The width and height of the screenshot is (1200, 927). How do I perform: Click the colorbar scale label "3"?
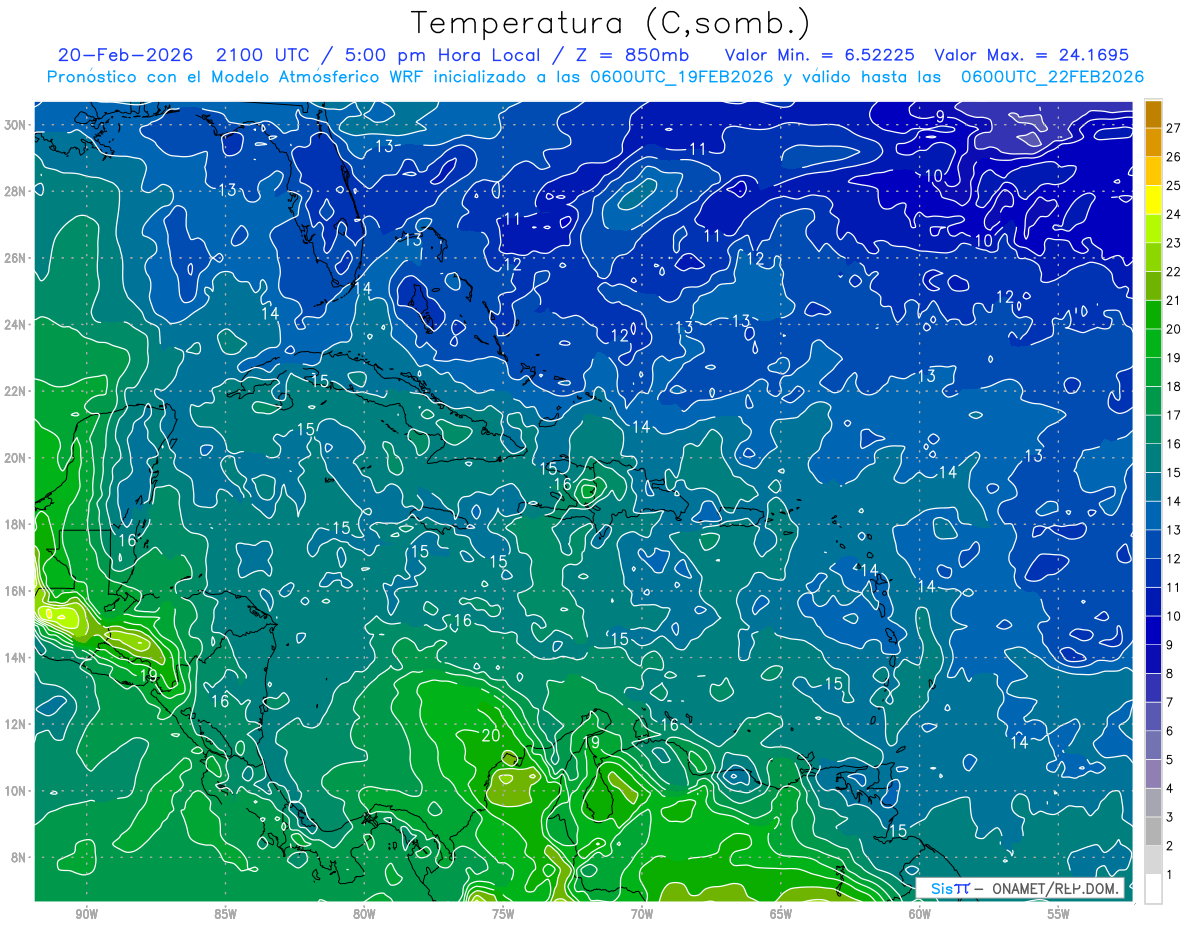[x=1170, y=817]
